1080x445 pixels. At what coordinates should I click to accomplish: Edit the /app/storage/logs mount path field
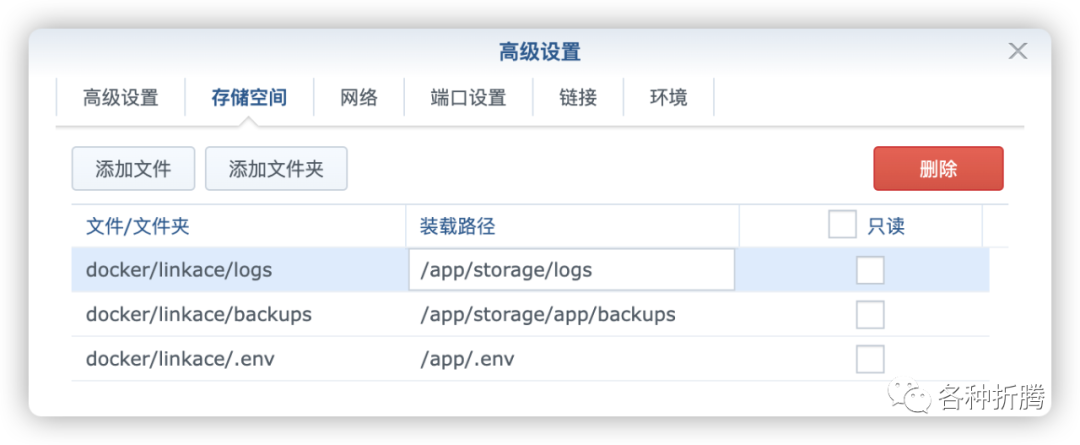[x=571, y=270]
